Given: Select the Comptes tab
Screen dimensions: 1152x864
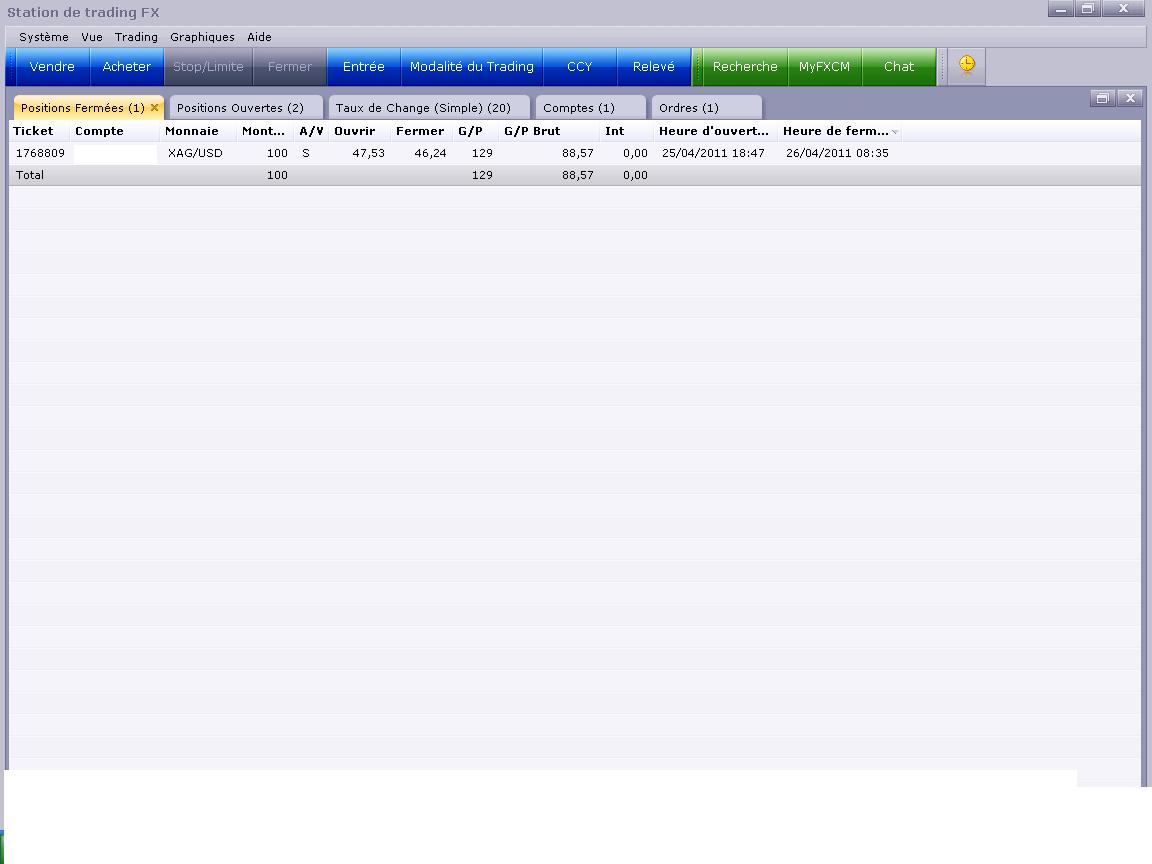Looking at the screenshot, I should (x=579, y=108).
